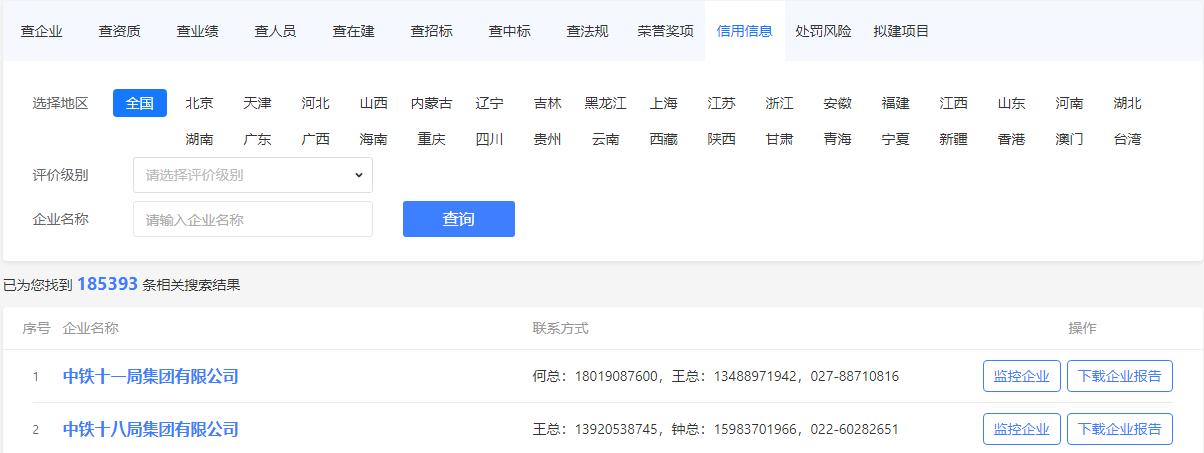
Task: Choose the 山西 region
Action: [373, 103]
